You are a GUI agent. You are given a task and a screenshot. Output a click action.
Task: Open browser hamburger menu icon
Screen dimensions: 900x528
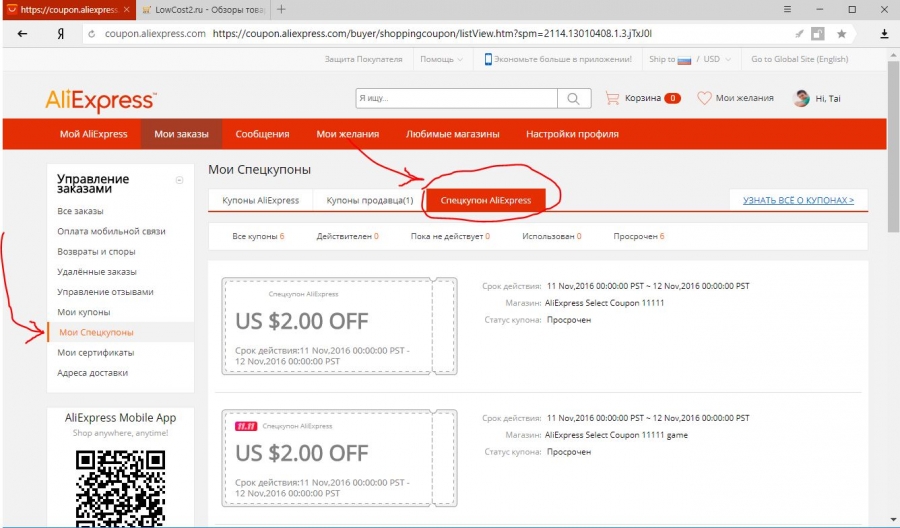tap(788, 9)
